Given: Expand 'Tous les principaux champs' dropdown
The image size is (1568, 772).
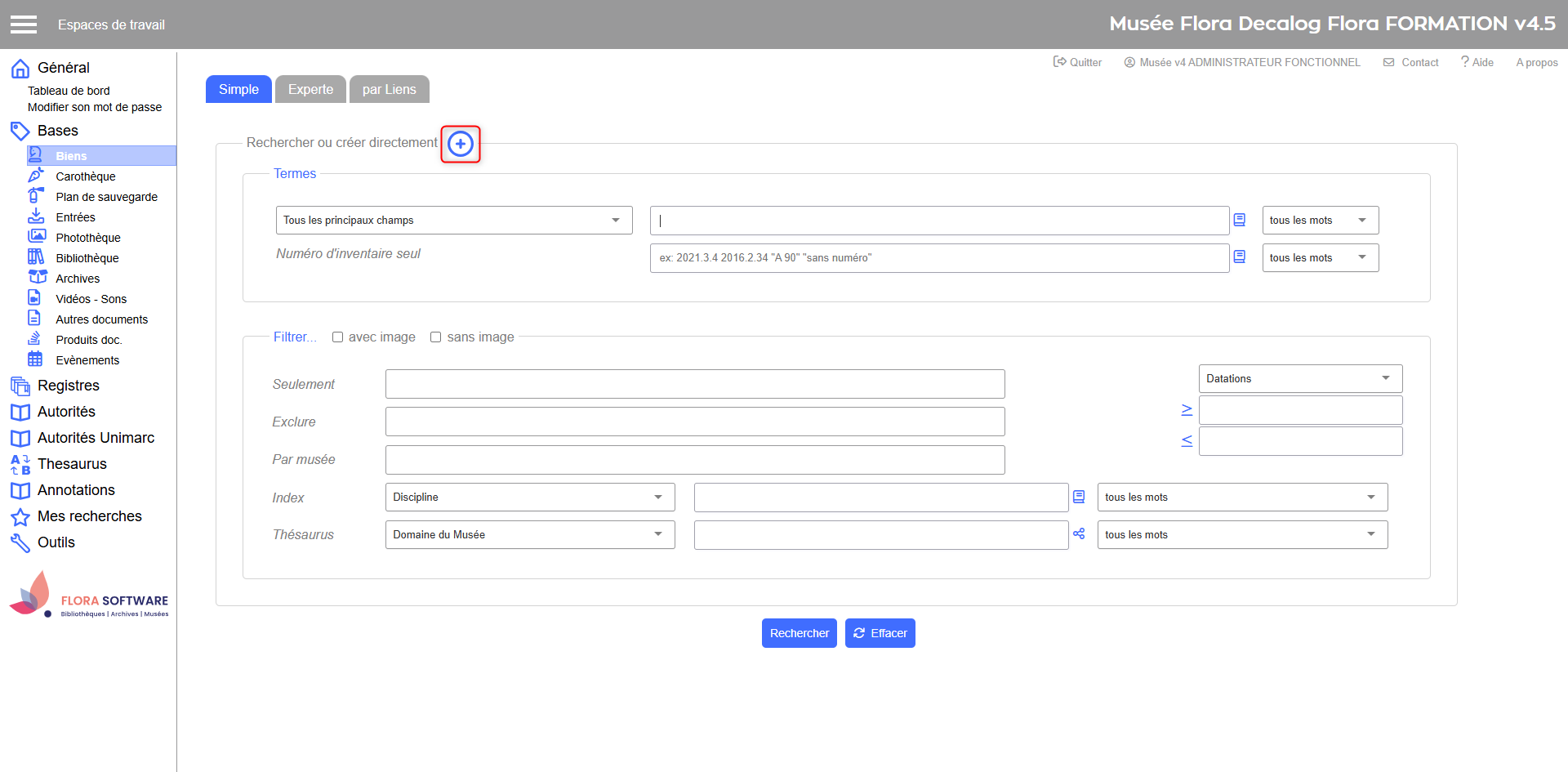Looking at the screenshot, I should tap(453, 221).
